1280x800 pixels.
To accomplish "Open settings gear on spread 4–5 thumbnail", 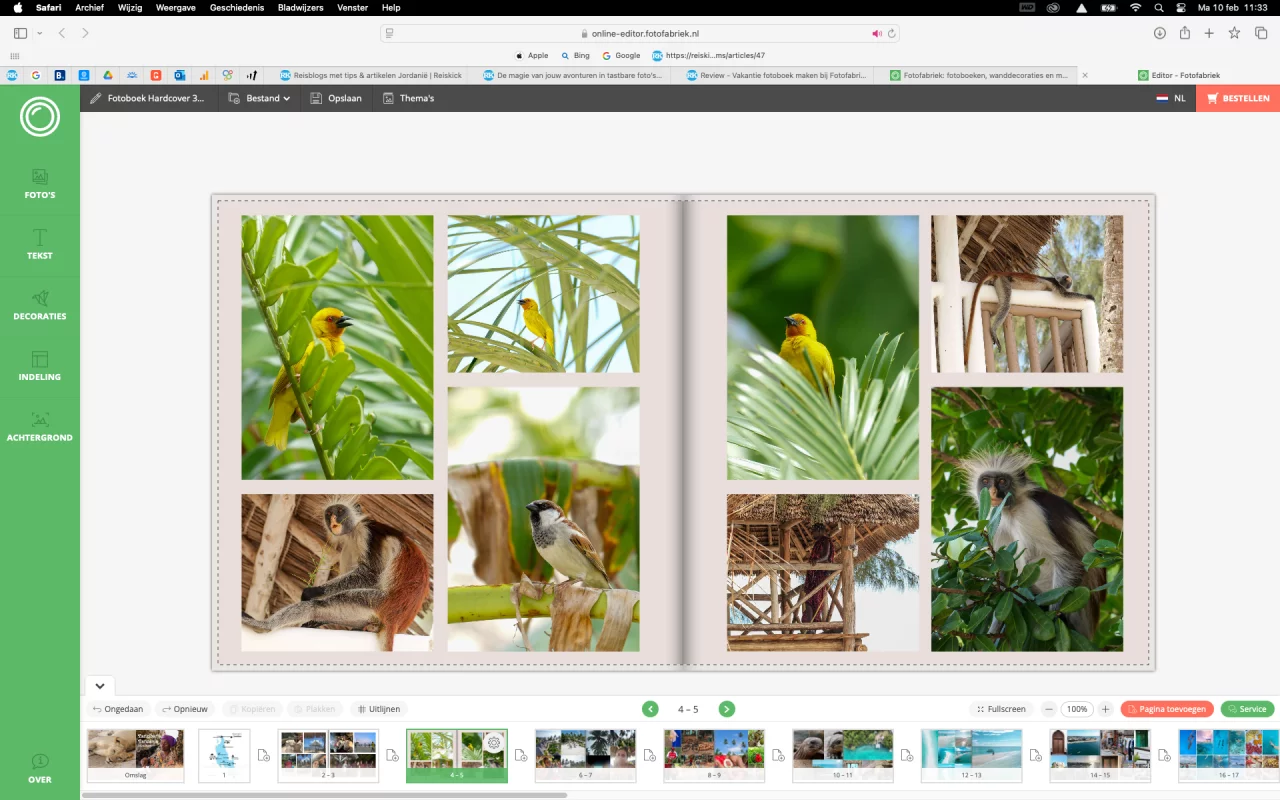I will point(493,742).
